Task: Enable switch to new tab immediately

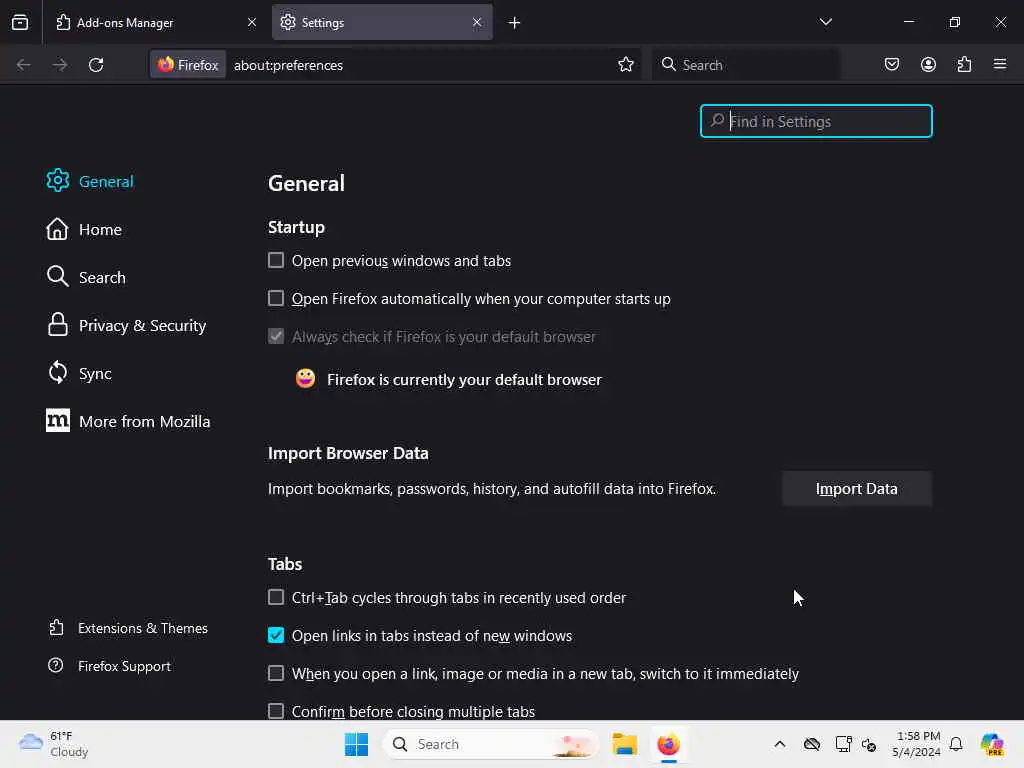Action: (276, 673)
